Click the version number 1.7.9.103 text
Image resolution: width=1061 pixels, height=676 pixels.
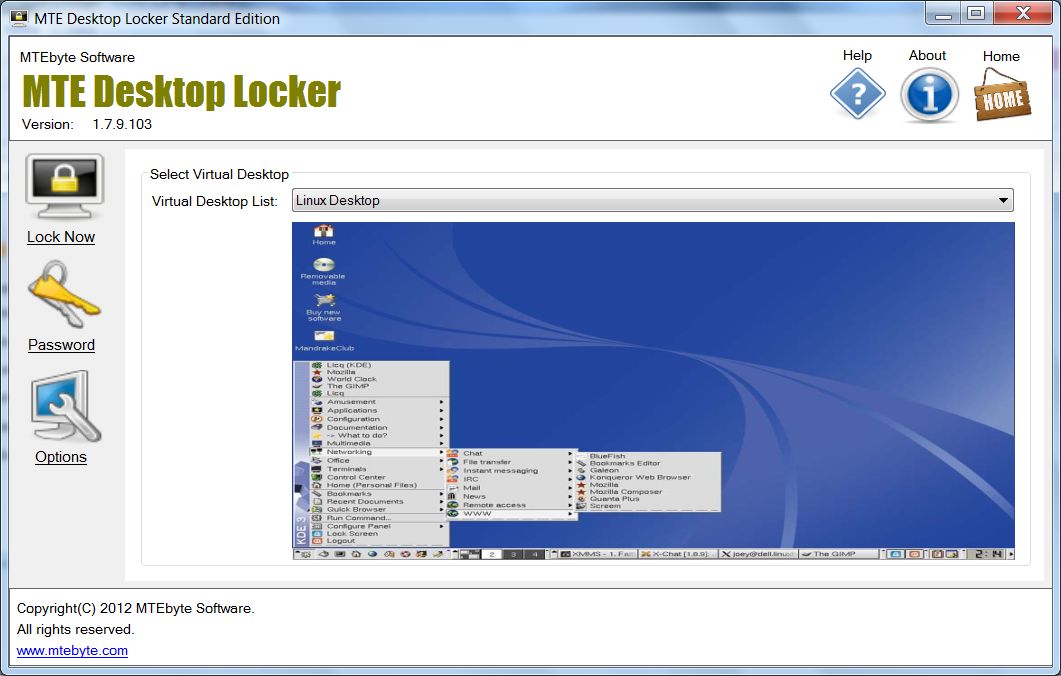(122, 125)
